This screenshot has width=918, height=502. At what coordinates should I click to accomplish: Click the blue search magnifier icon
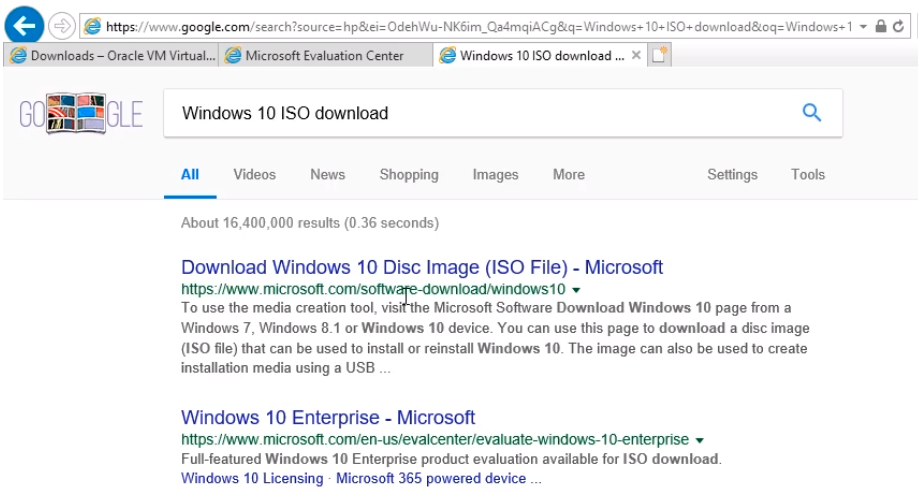(x=811, y=112)
